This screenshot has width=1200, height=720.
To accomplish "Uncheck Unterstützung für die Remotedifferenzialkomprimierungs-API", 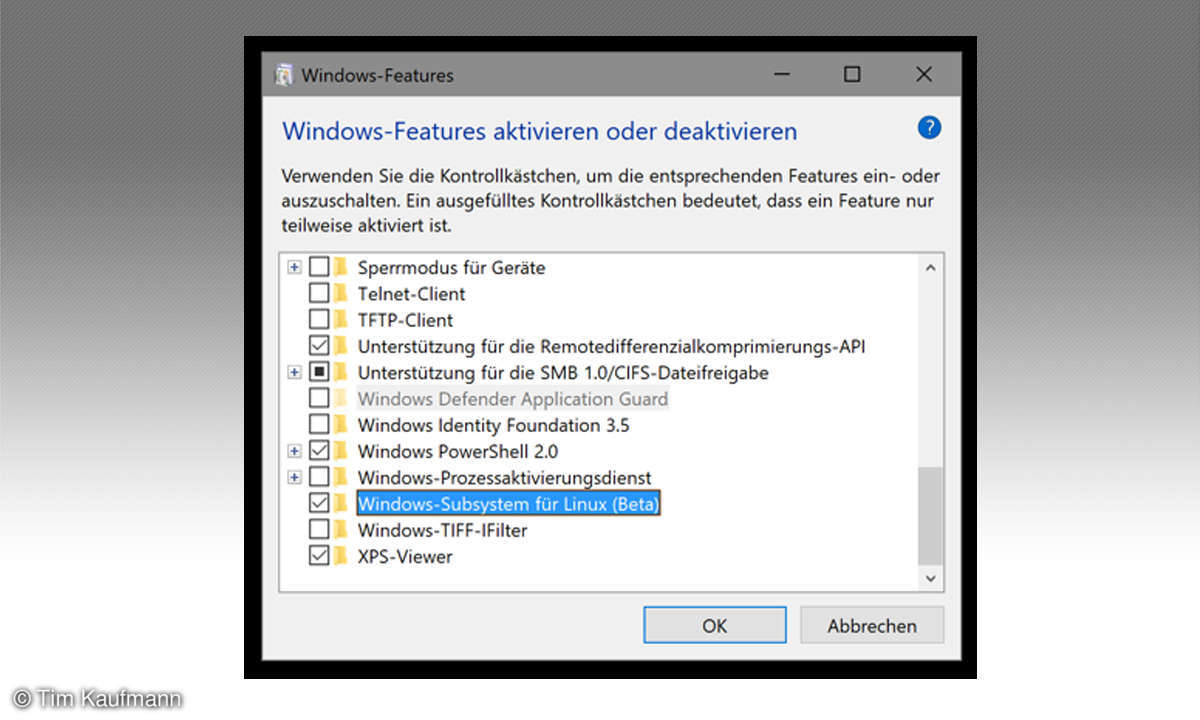I will click(x=318, y=346).
